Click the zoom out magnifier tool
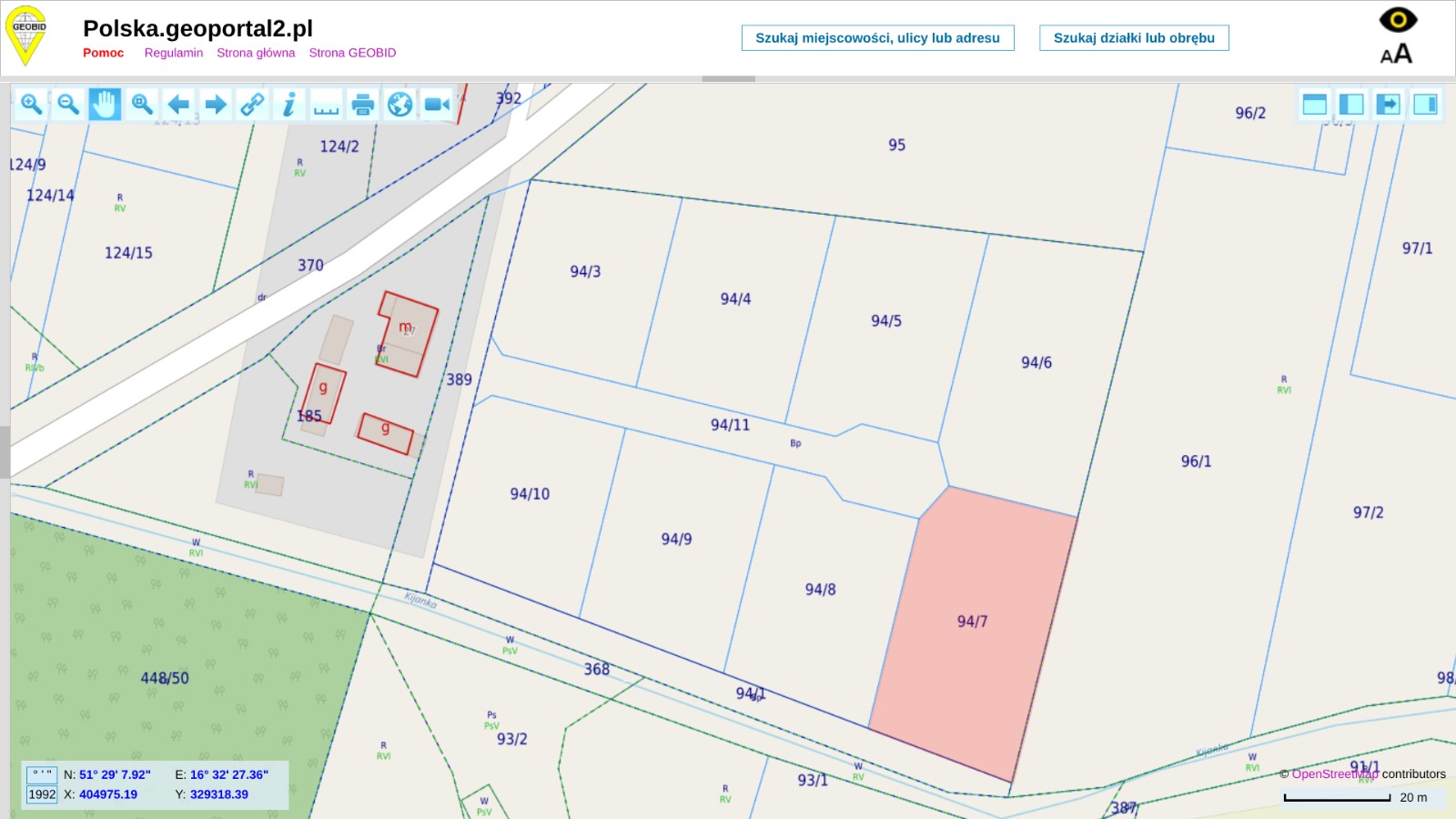The width and height of the screenshot is (1456, 819). 68,105
